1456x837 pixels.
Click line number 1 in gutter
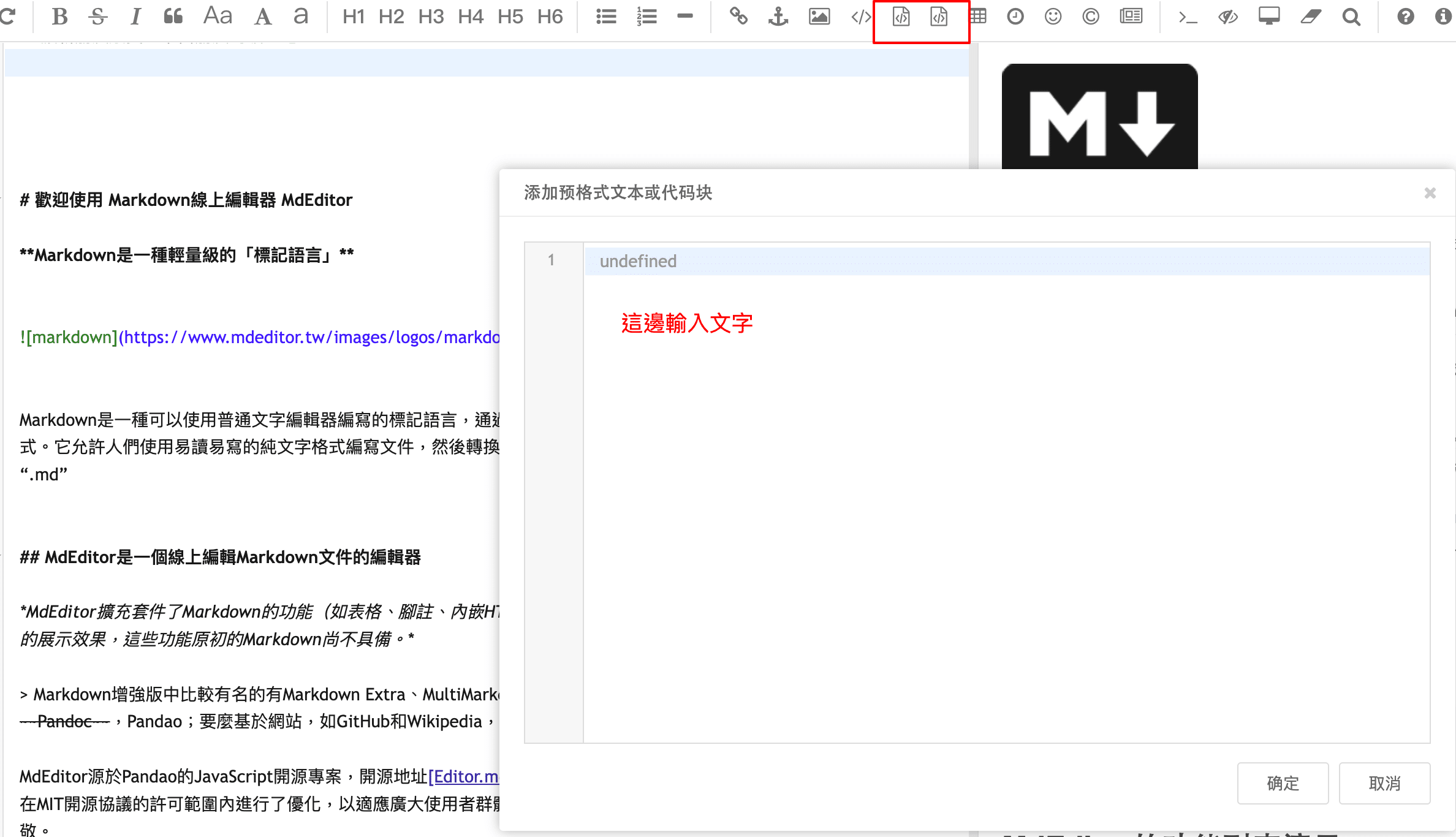[x=552, y=260]
